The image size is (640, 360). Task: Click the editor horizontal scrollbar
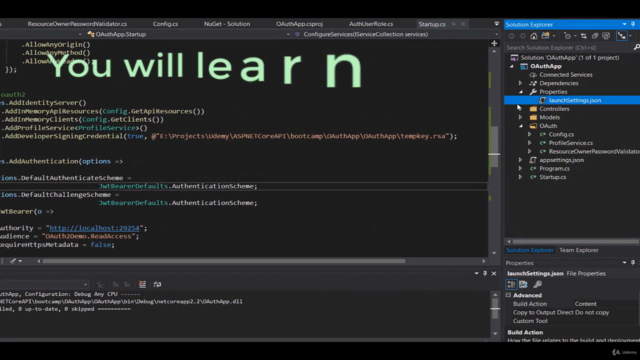click(224, 261)
